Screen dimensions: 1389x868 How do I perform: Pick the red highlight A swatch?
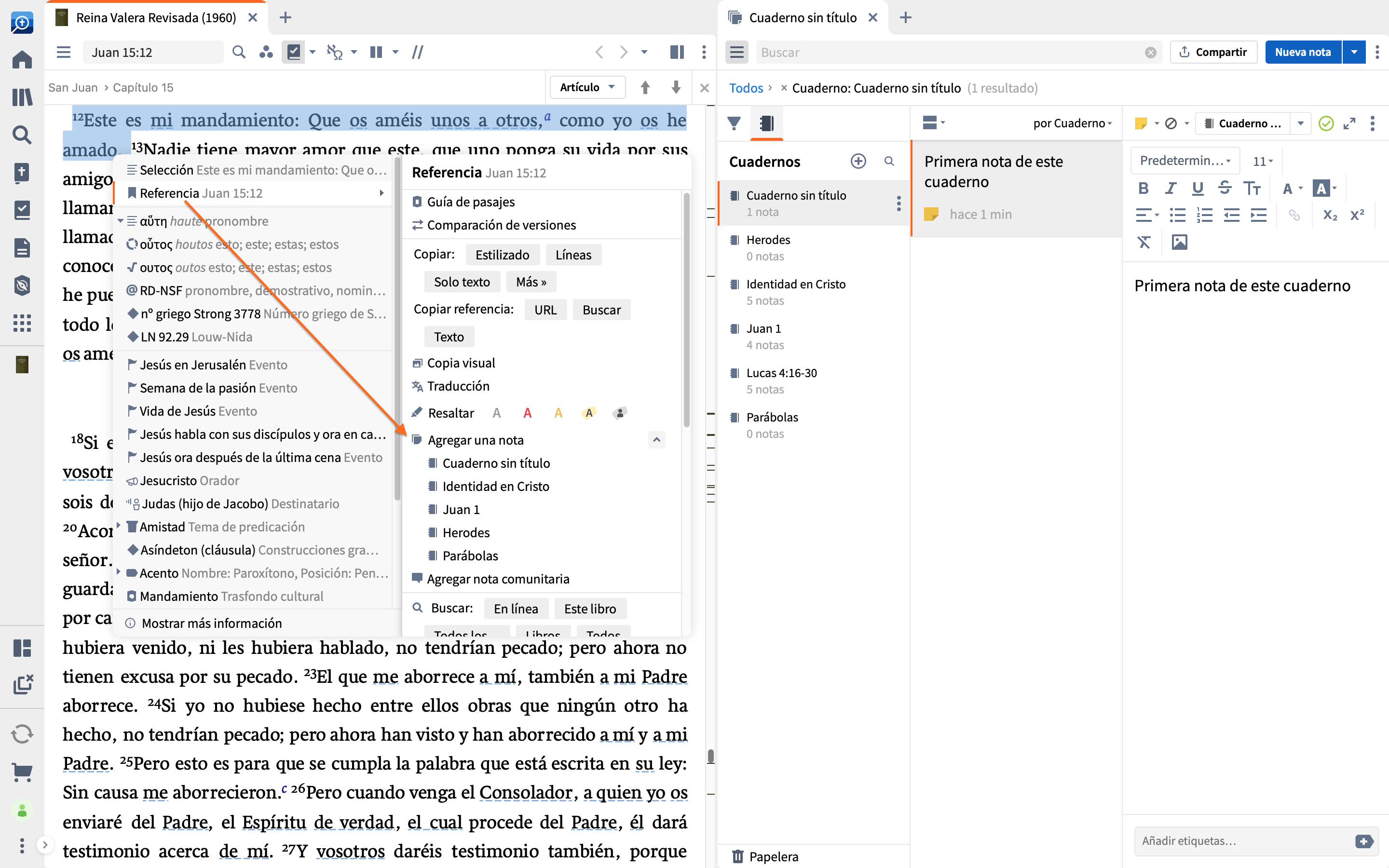click(527, 413)
